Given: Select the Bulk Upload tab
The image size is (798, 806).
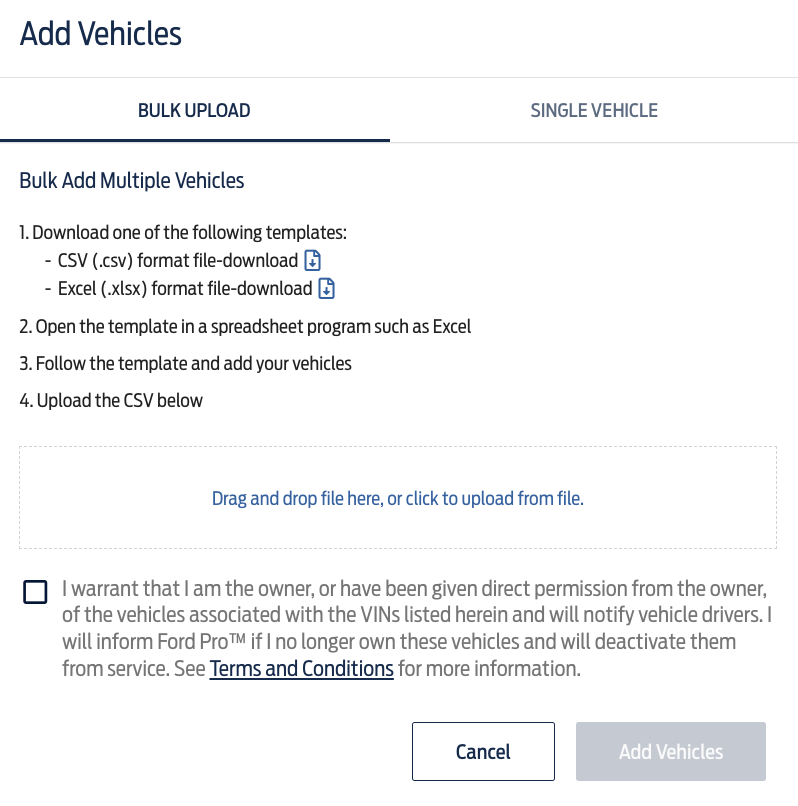Looking at the screenshot, I should click(194, 111).
